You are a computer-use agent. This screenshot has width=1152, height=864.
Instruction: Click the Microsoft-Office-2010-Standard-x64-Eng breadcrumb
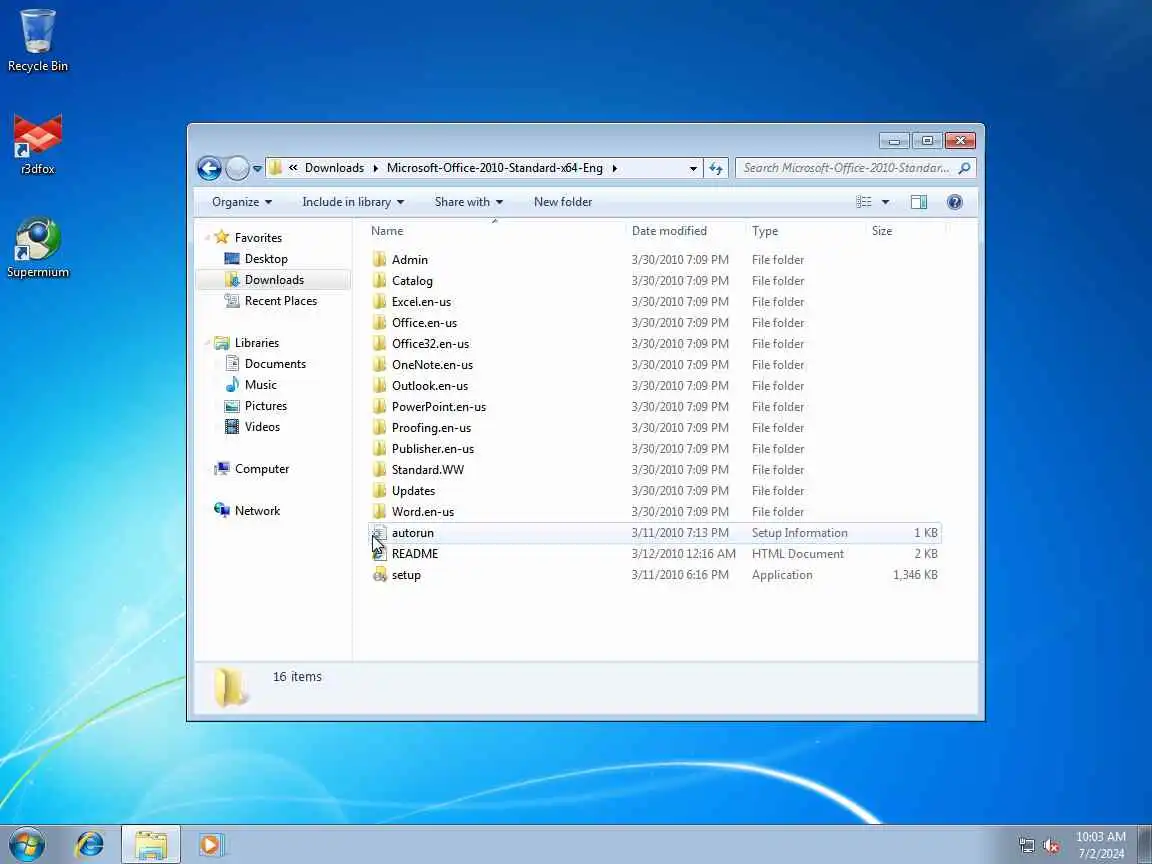494,168
